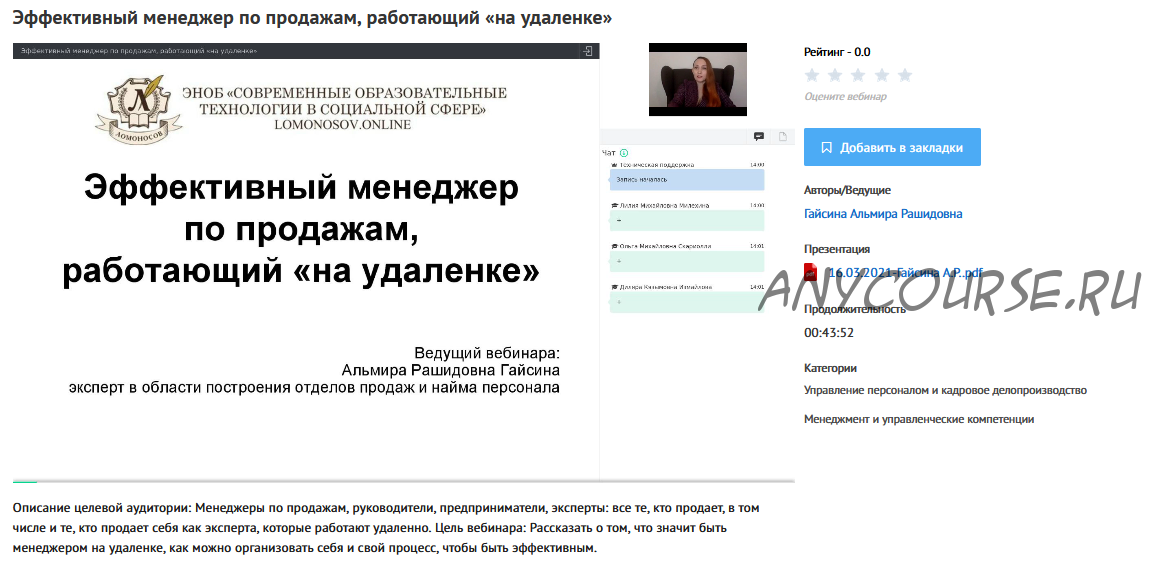Open category Управление персоналом и кадровое делопроизводство
This screenshot has height=567, width=1157.
coord(945,391)
